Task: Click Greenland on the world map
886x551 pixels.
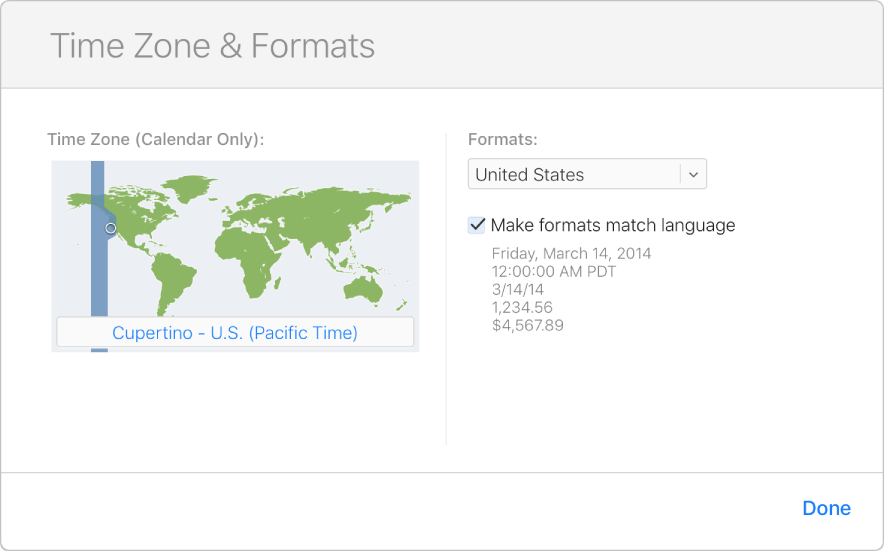Action: click(x=192, y=185)
